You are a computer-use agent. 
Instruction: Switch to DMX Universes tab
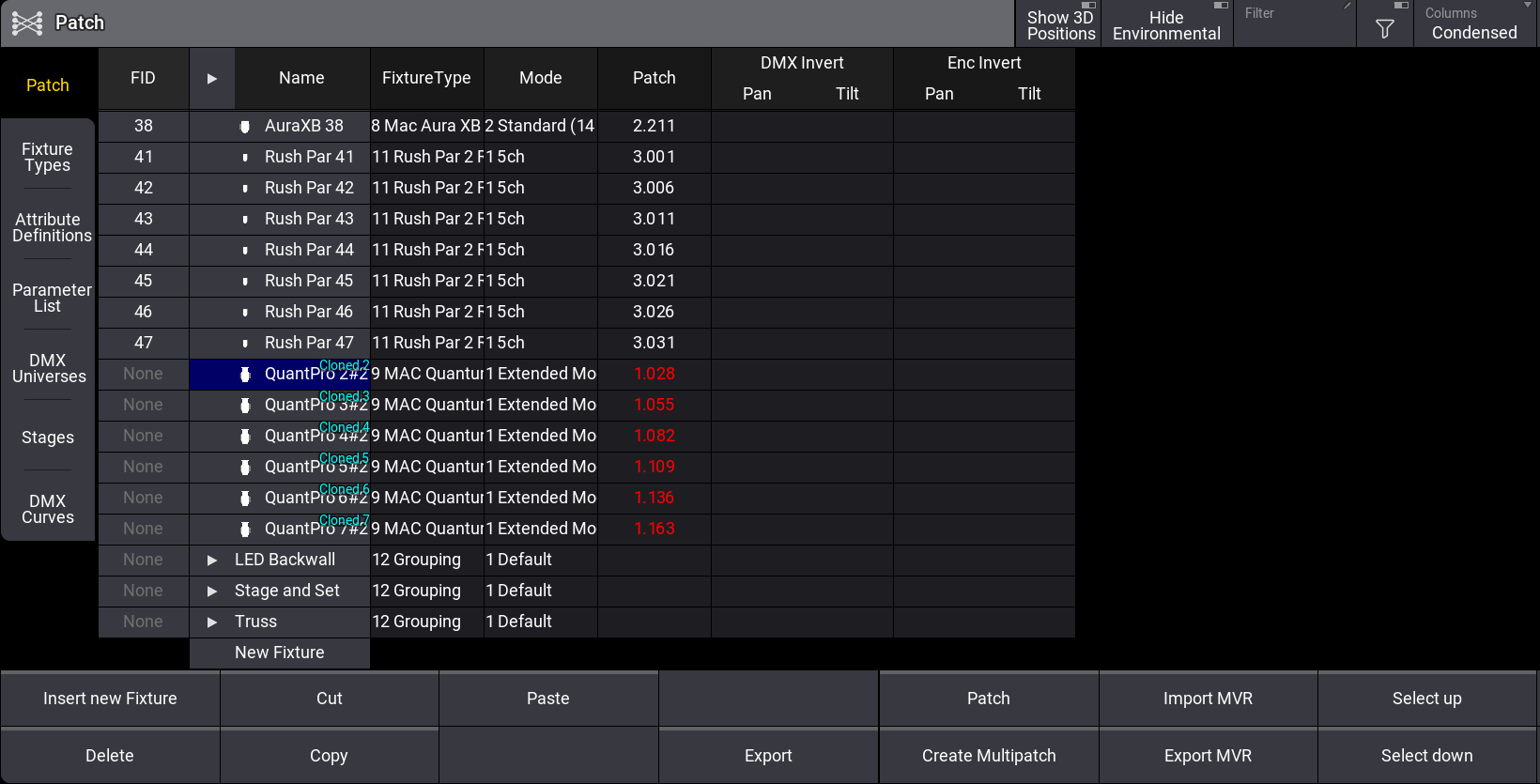[x=48, y=368]
